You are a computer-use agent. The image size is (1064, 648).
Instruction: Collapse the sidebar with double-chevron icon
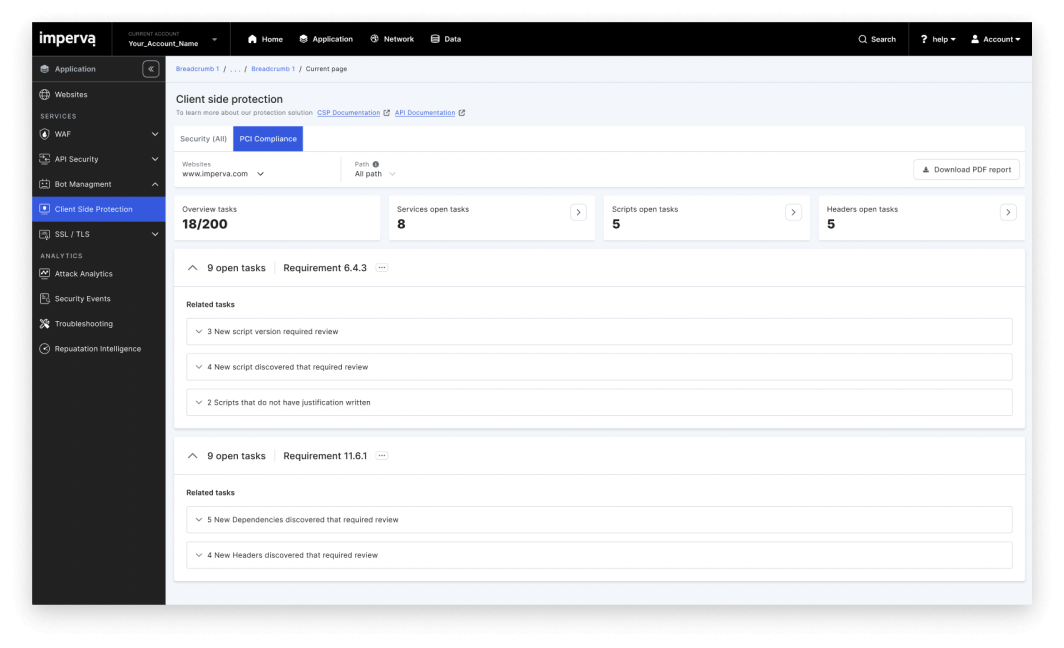[151, 69]
